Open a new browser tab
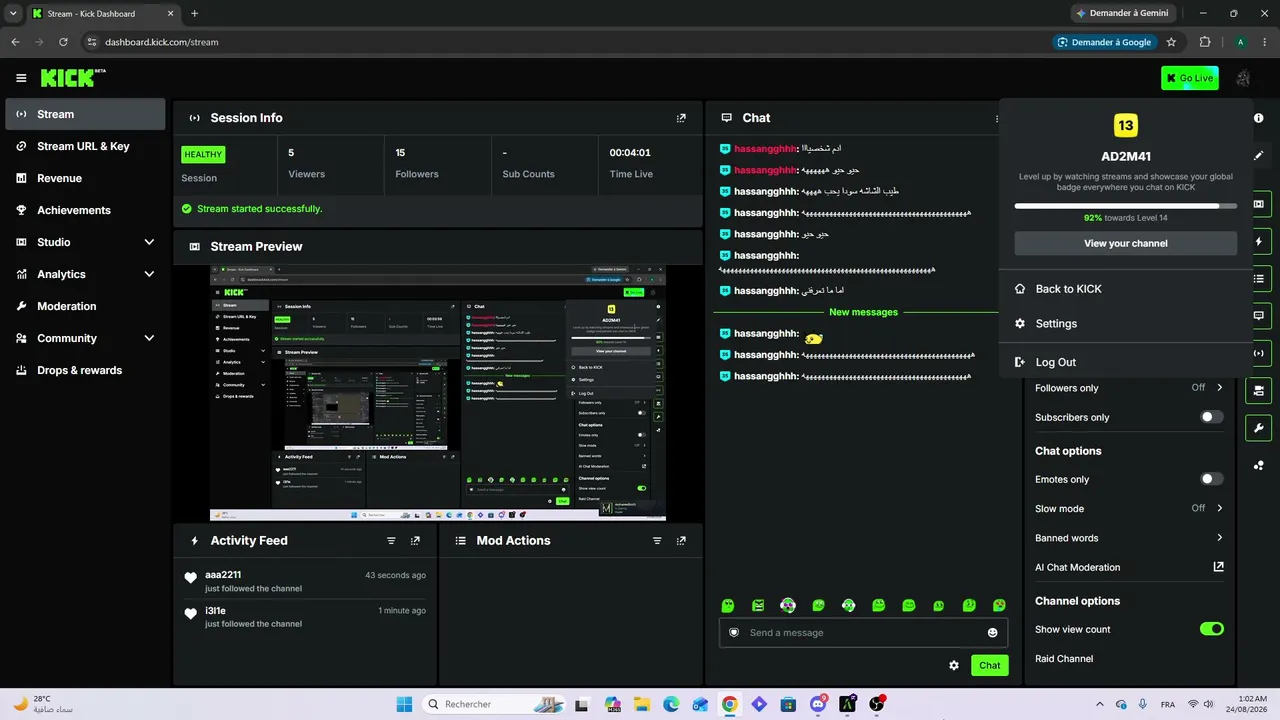The width and height of the screenshot is (1280, 720). (x=194, y=14)
